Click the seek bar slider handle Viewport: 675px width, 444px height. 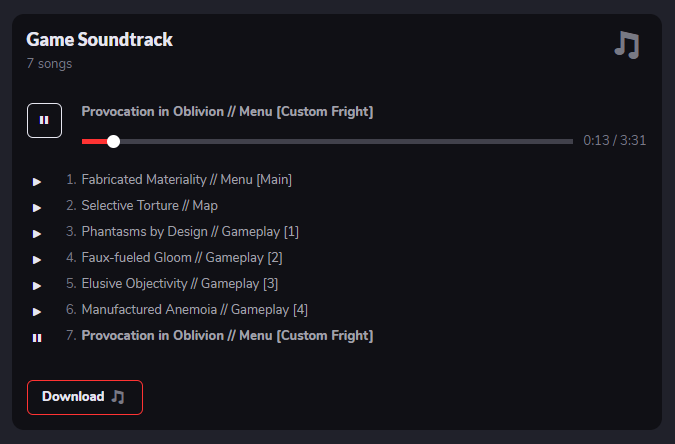[113, 141]
